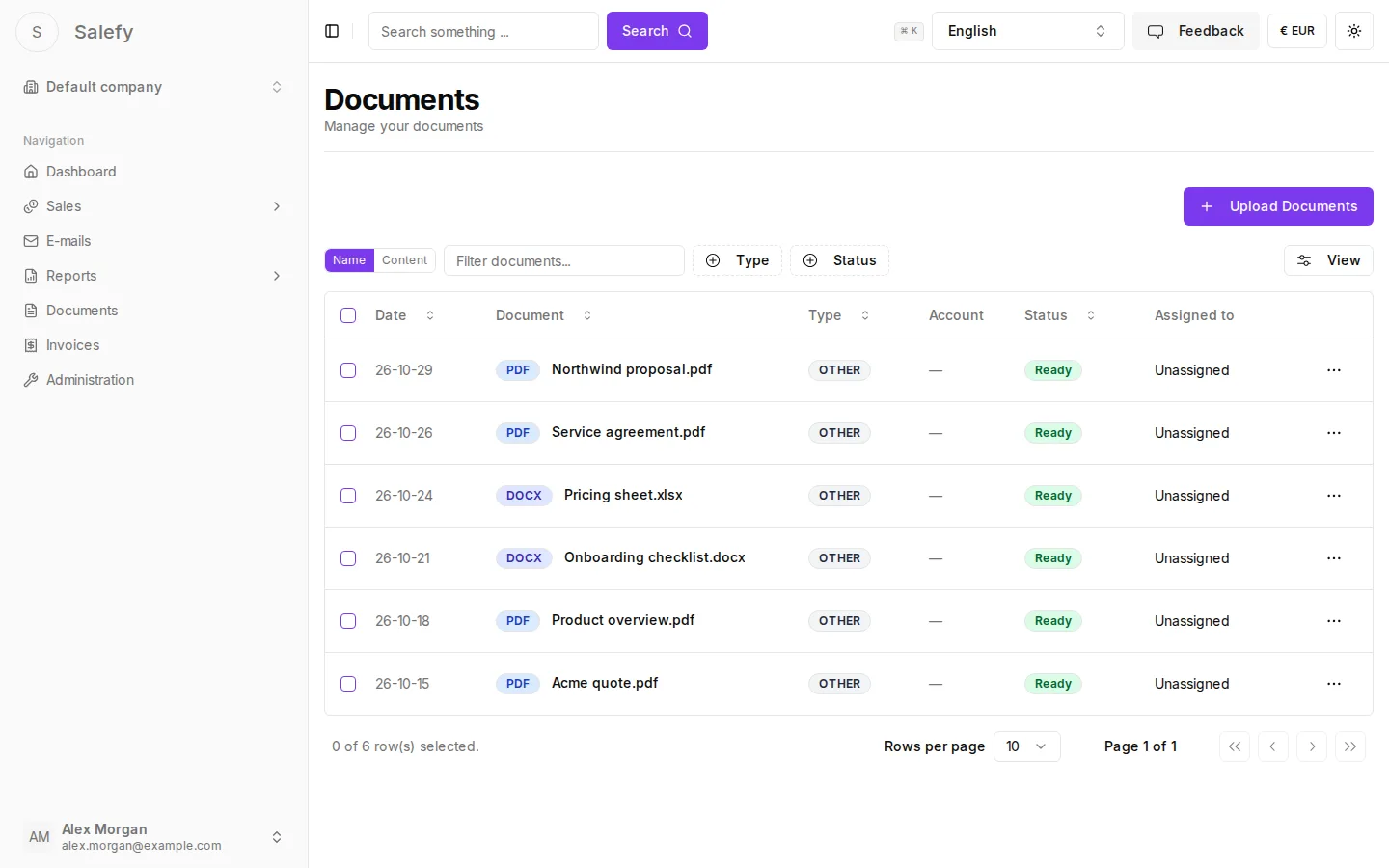Jump to last page of documents
This screenshot has height=868, width=1389.
(x=1350, y=746)
